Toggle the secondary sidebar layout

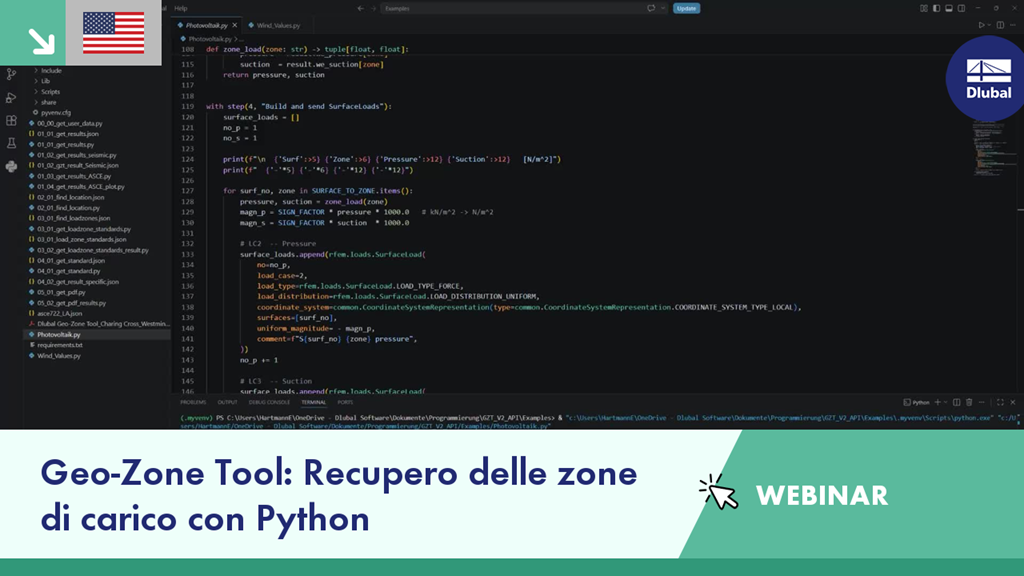961,8
